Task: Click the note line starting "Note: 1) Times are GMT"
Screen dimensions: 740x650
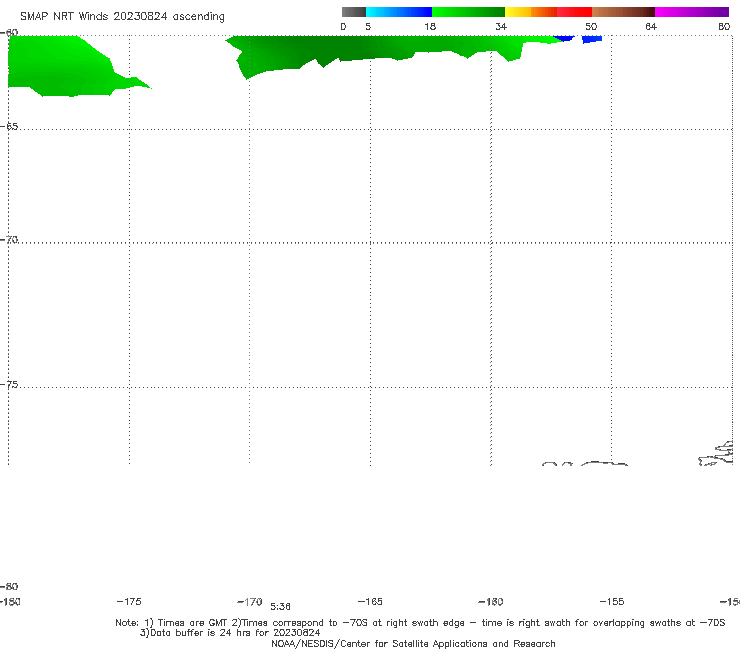Action: click(420, 623)
